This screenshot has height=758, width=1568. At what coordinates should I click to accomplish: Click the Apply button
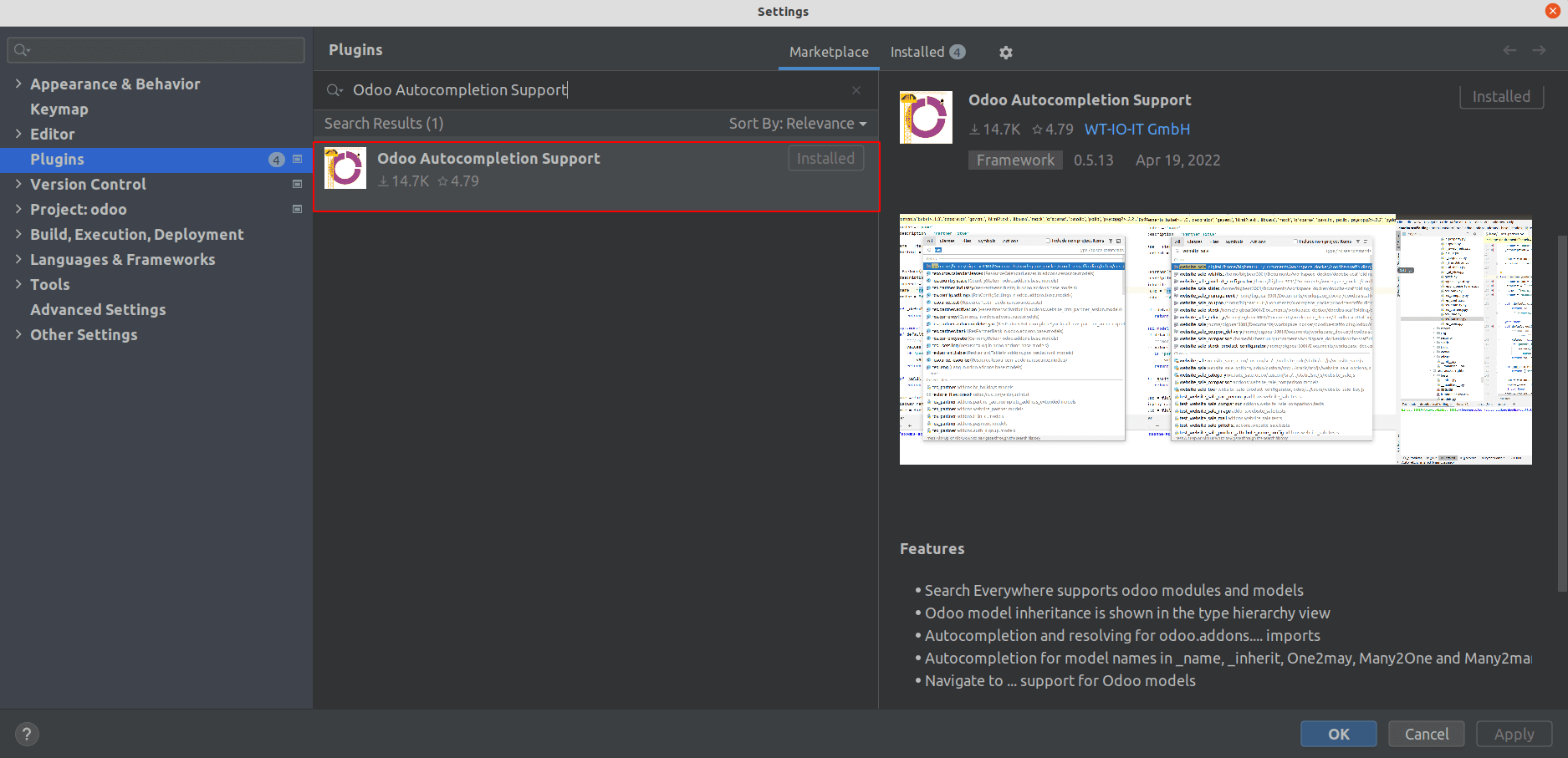(x=1514, y=734)
